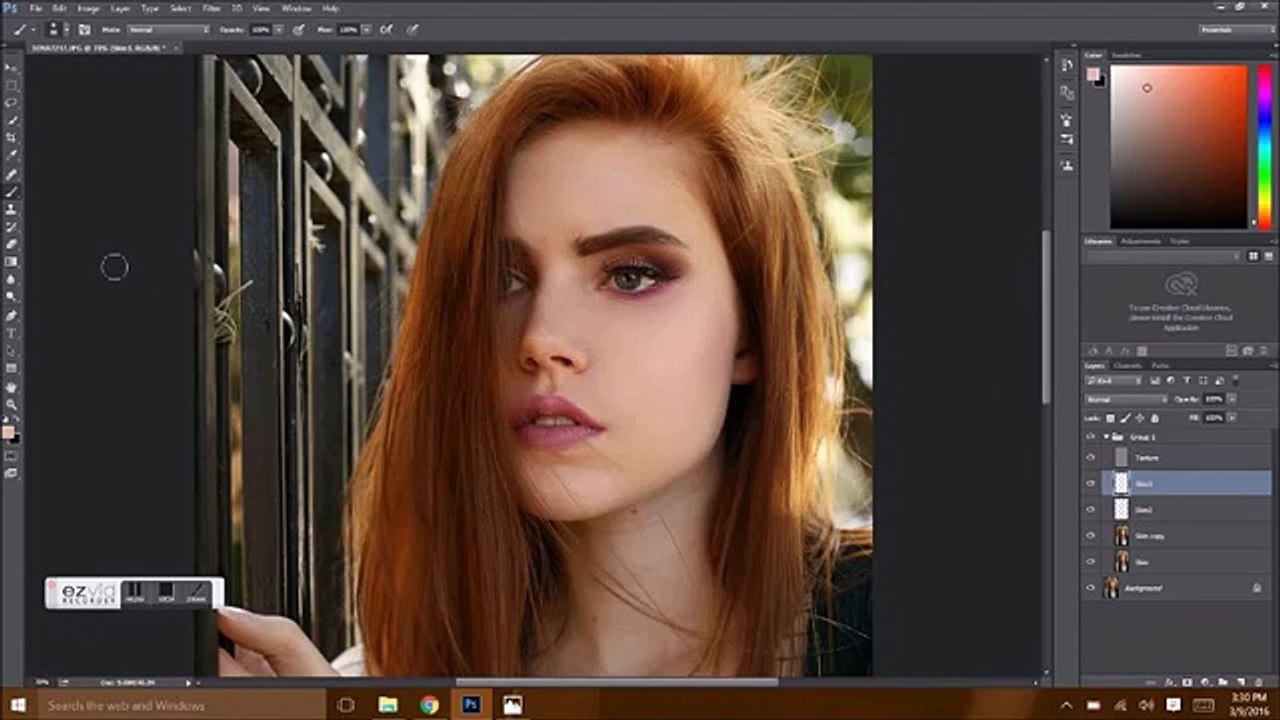Open the brush Flow slider dropdown

[x=367, y=30]
